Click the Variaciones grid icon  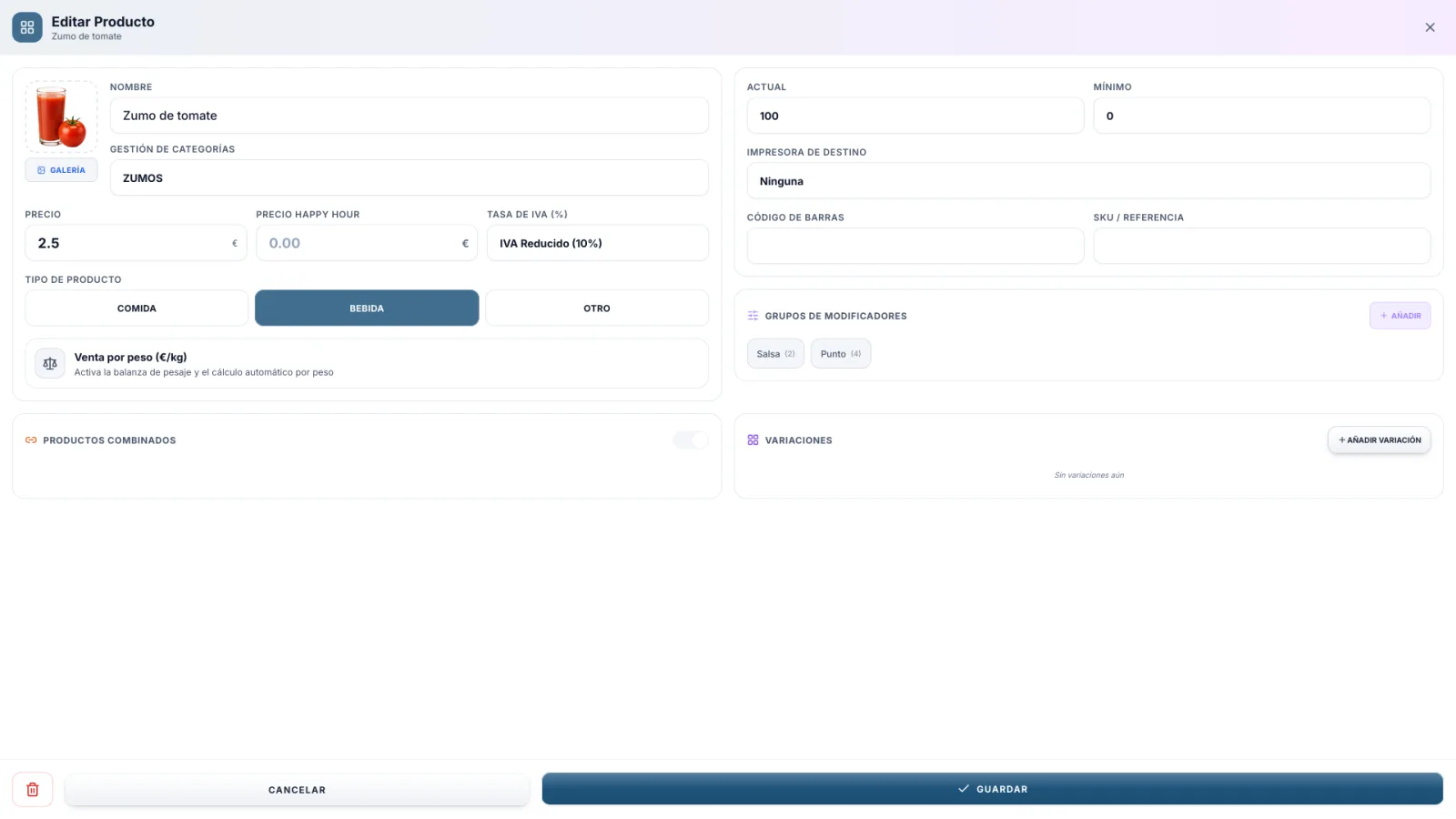753,440
